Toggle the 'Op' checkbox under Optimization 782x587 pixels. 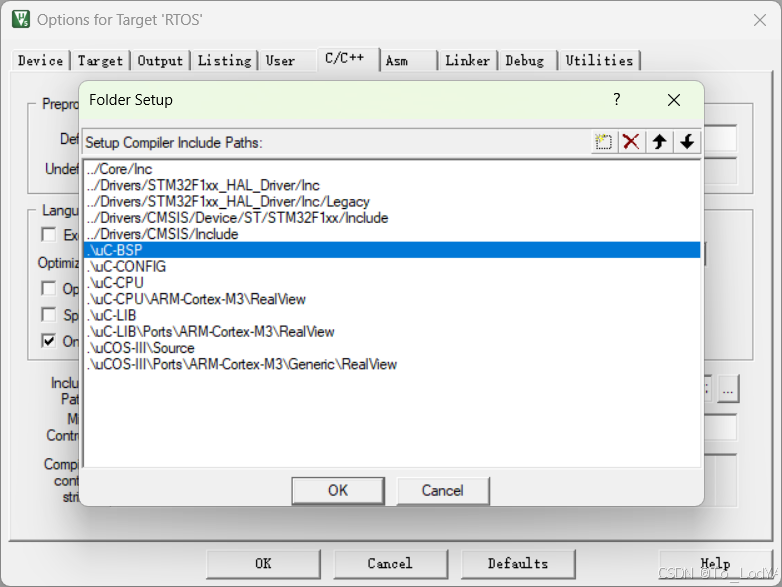(x=49, y=288)
